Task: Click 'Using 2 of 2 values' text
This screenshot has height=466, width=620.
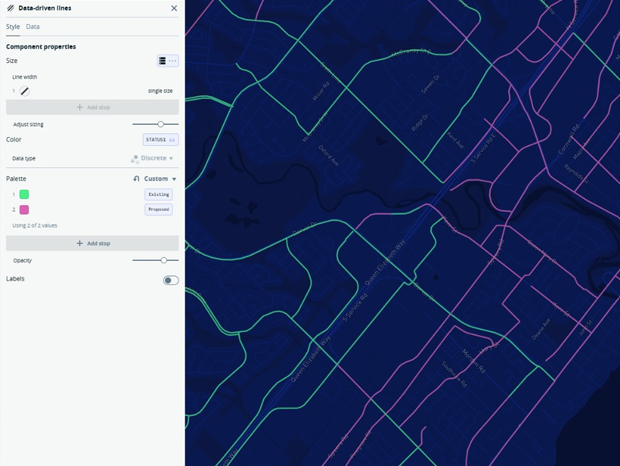Action: 35,225
